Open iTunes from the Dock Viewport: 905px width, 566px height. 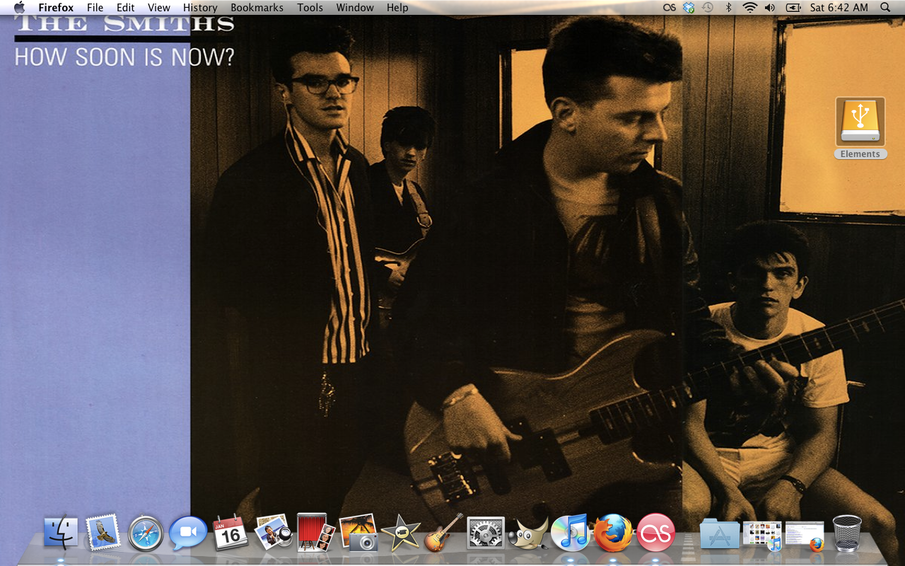[570, 532]
